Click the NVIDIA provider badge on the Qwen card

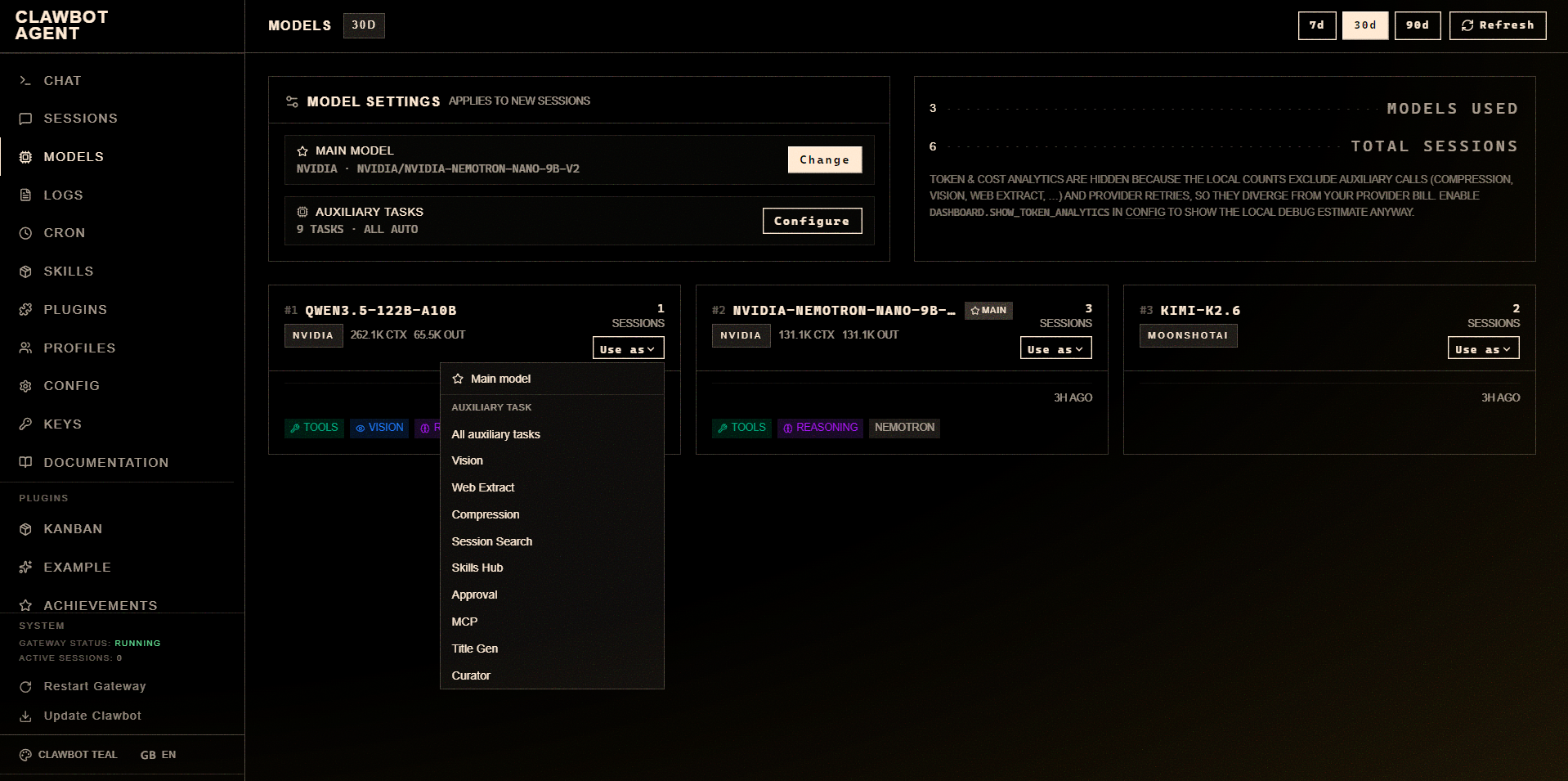[313, 335]
